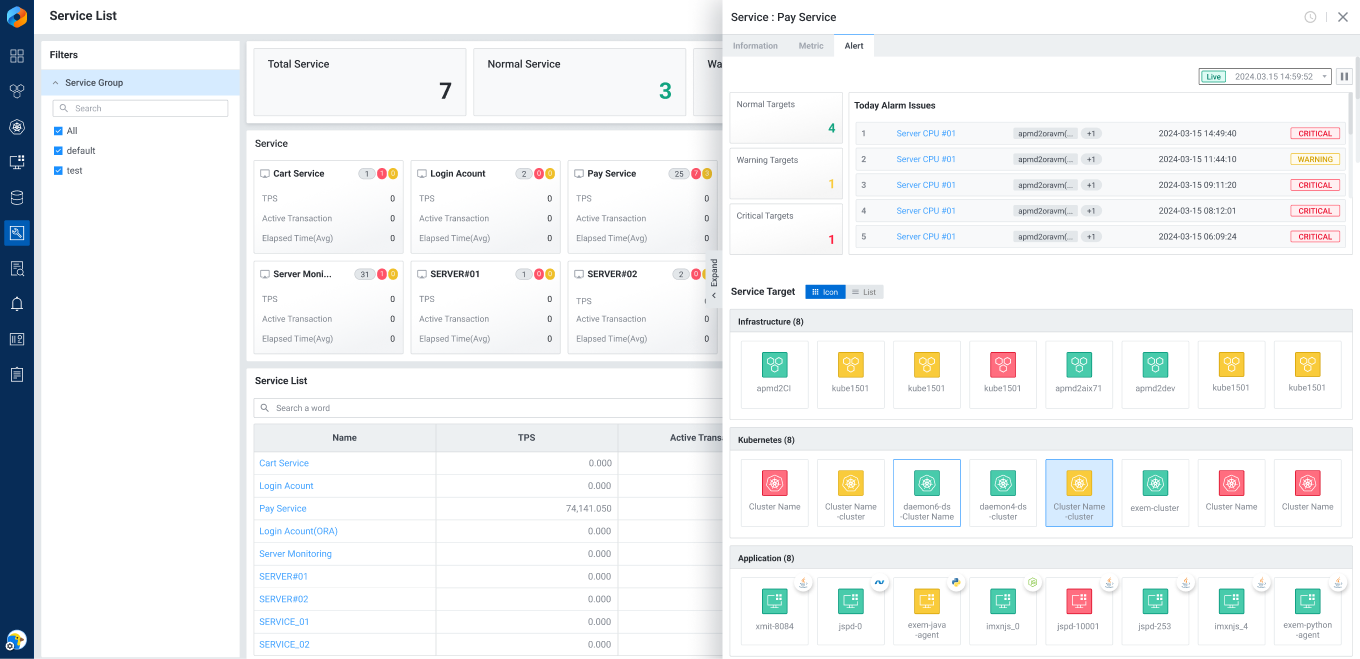Click the TPS column header
1360x659 pixels.
tap(527, 438)
